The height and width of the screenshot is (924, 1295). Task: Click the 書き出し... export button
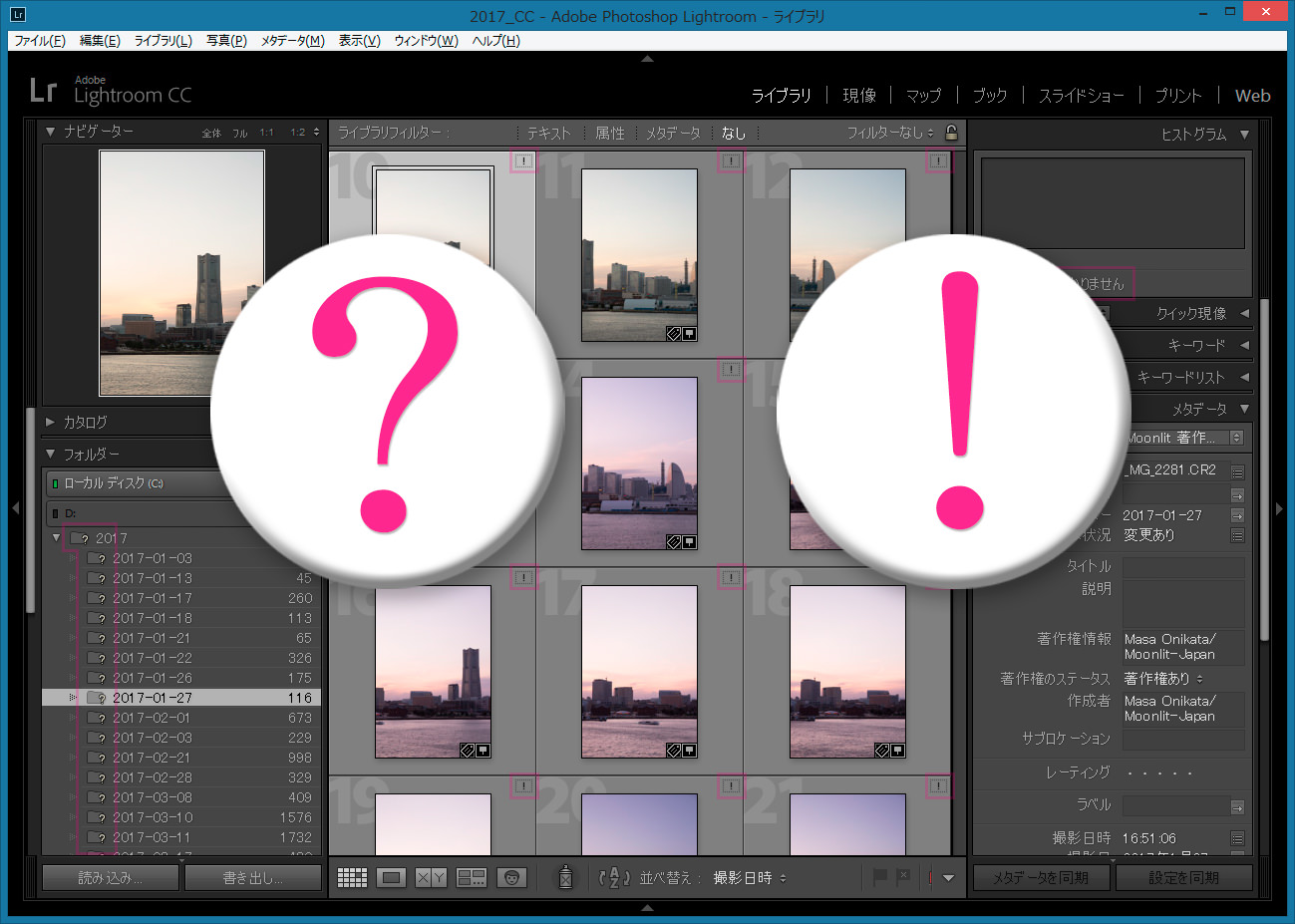[253, 878]
